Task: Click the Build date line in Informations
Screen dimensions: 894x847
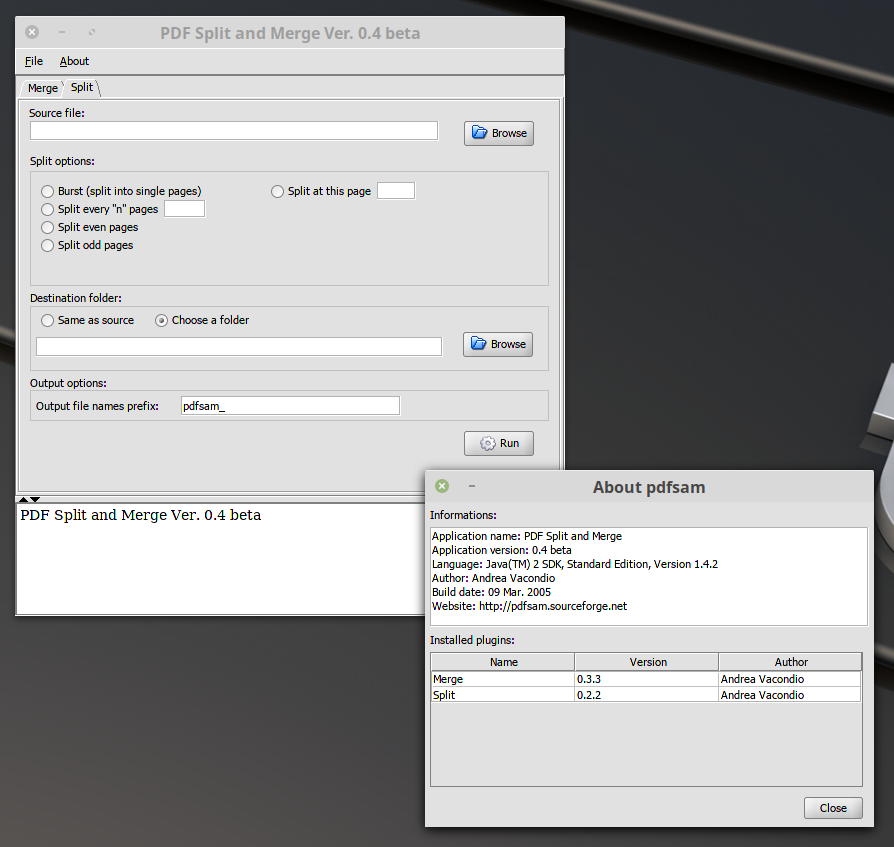Action: click(491, 592)
